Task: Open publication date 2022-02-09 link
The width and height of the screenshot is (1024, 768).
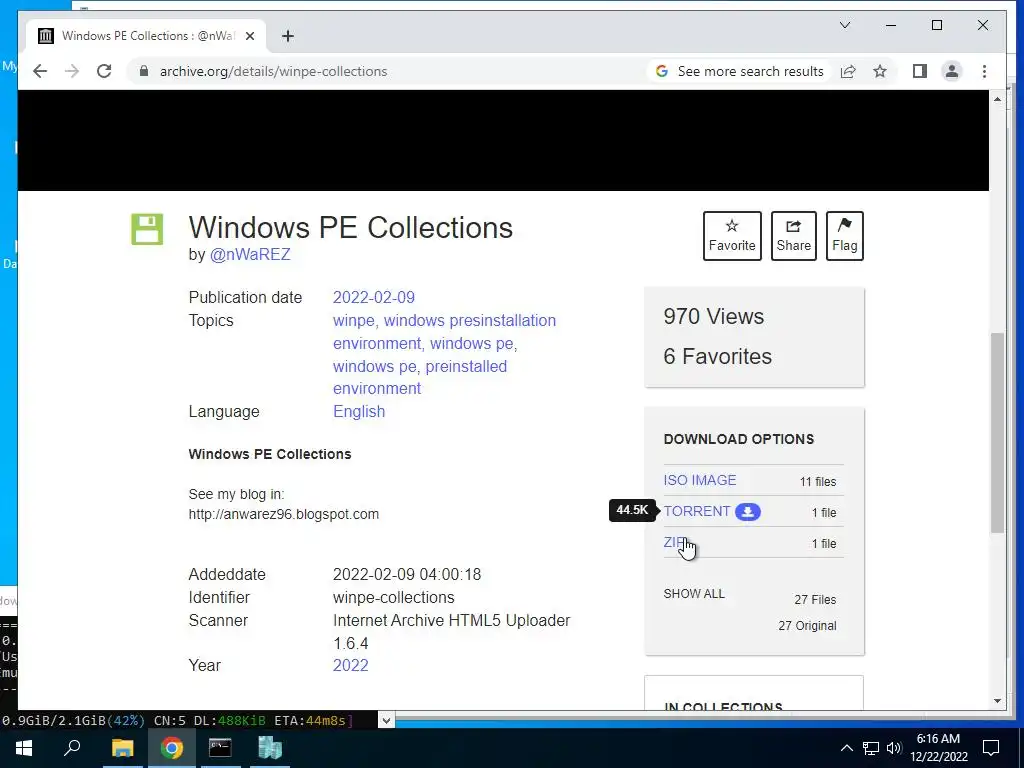Action: tap(374, 297)
